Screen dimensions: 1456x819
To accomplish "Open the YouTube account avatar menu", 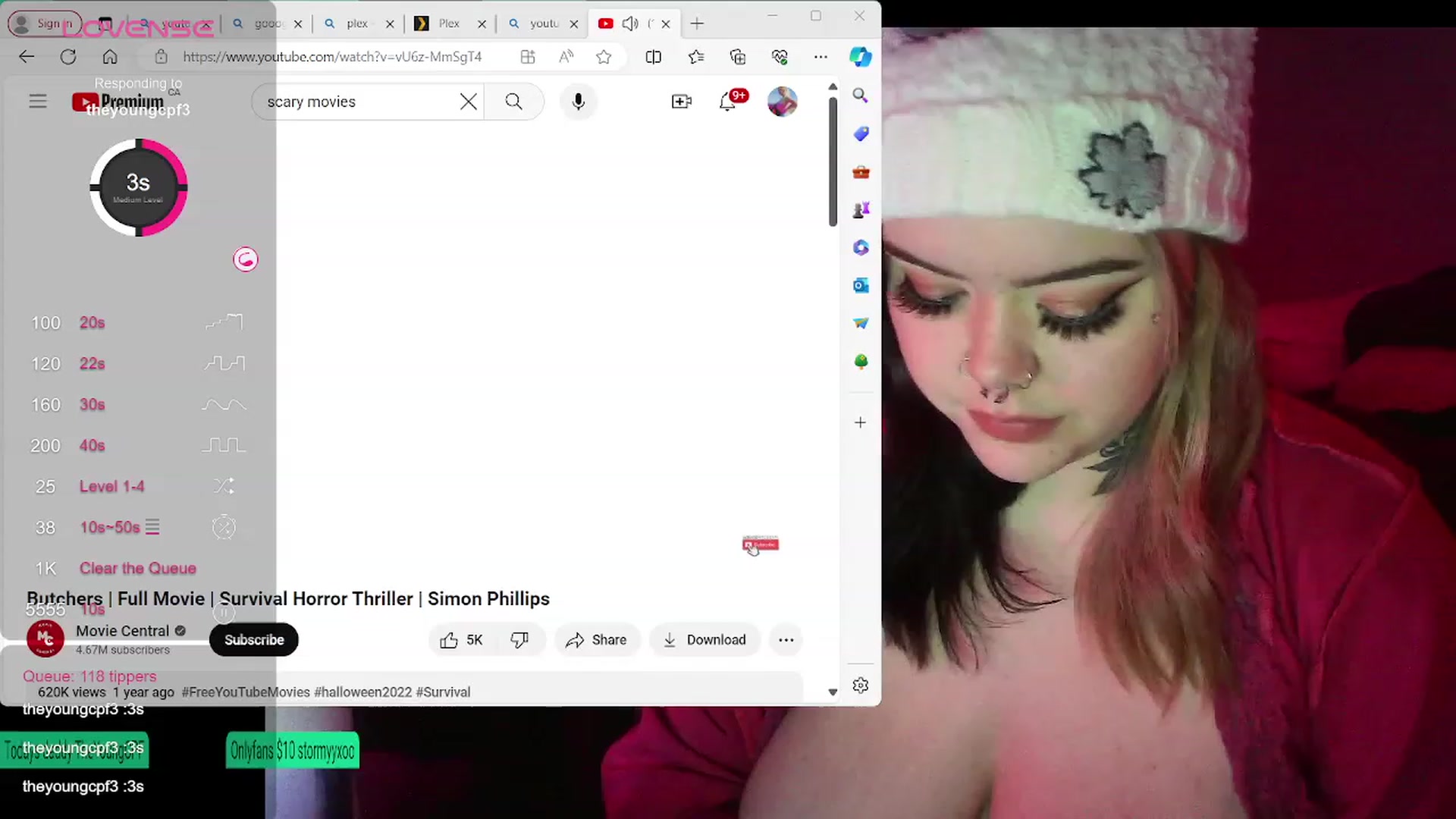I will coord(782,102).
